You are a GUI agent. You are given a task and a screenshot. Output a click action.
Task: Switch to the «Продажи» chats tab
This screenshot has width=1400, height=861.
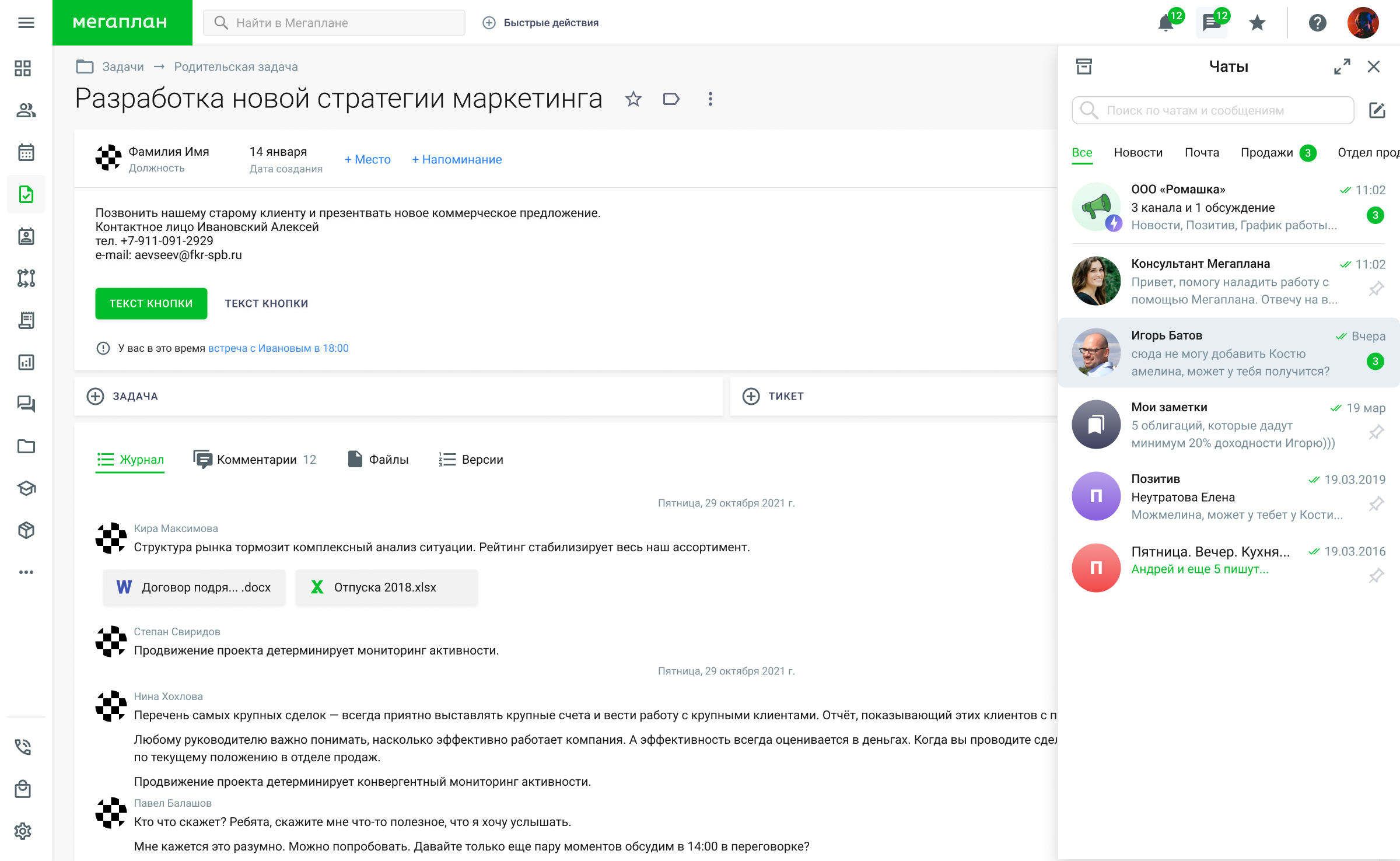pyautogui.click(x=1266, y=152)
